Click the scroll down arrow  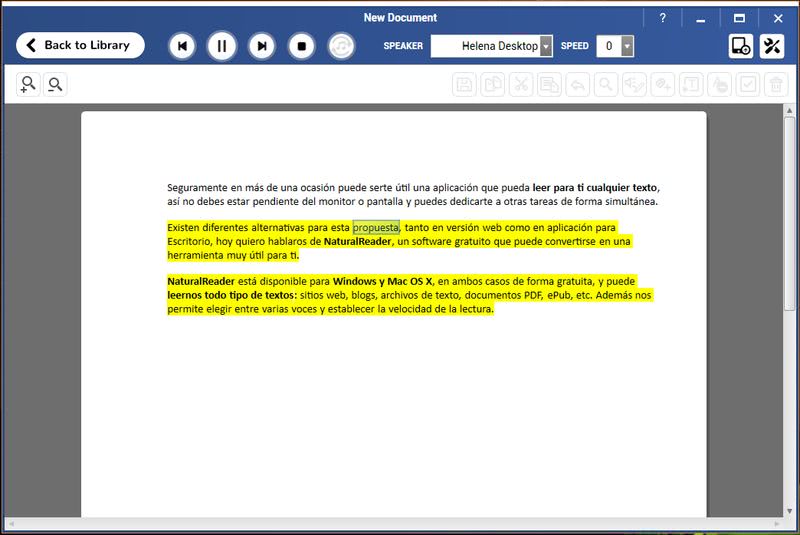pyautogui.click(x=789, y=511)
